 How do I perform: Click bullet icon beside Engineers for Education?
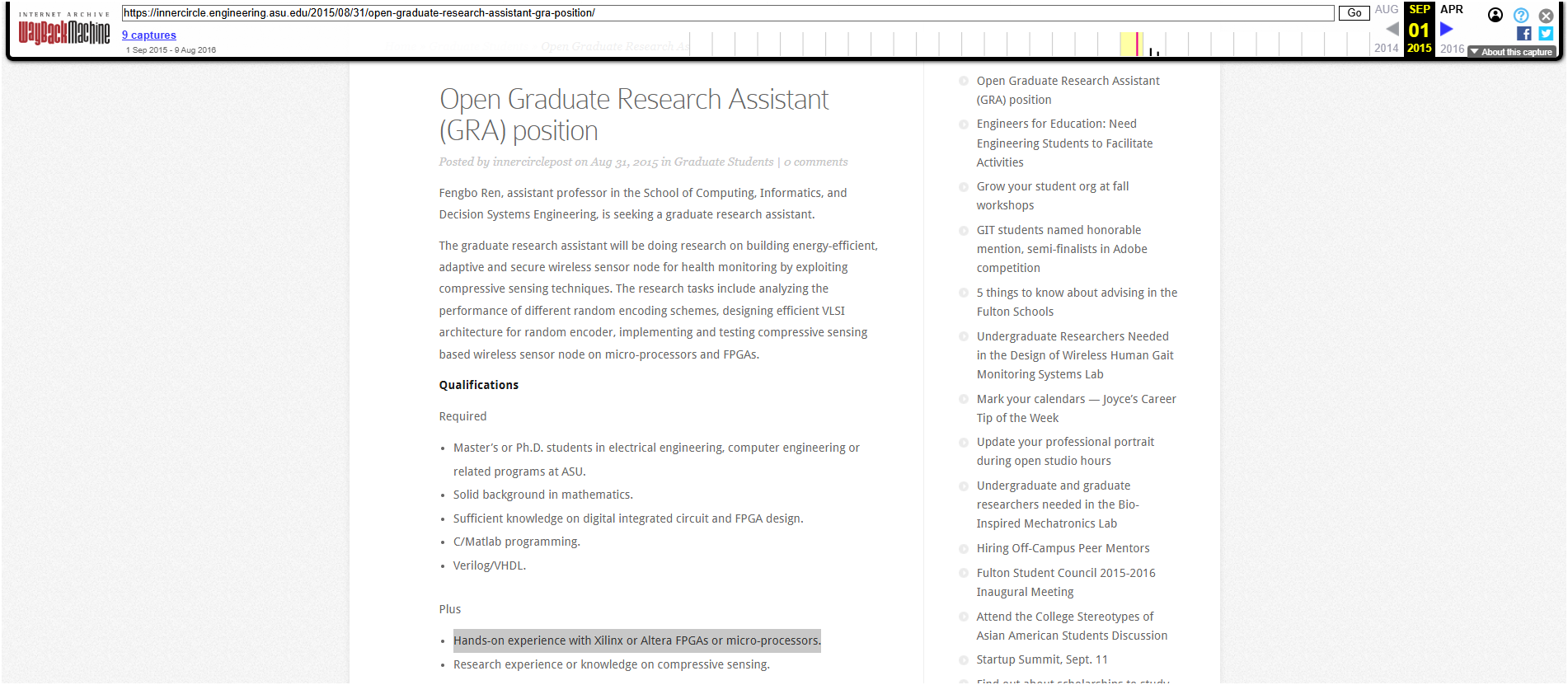pos(964,124)
